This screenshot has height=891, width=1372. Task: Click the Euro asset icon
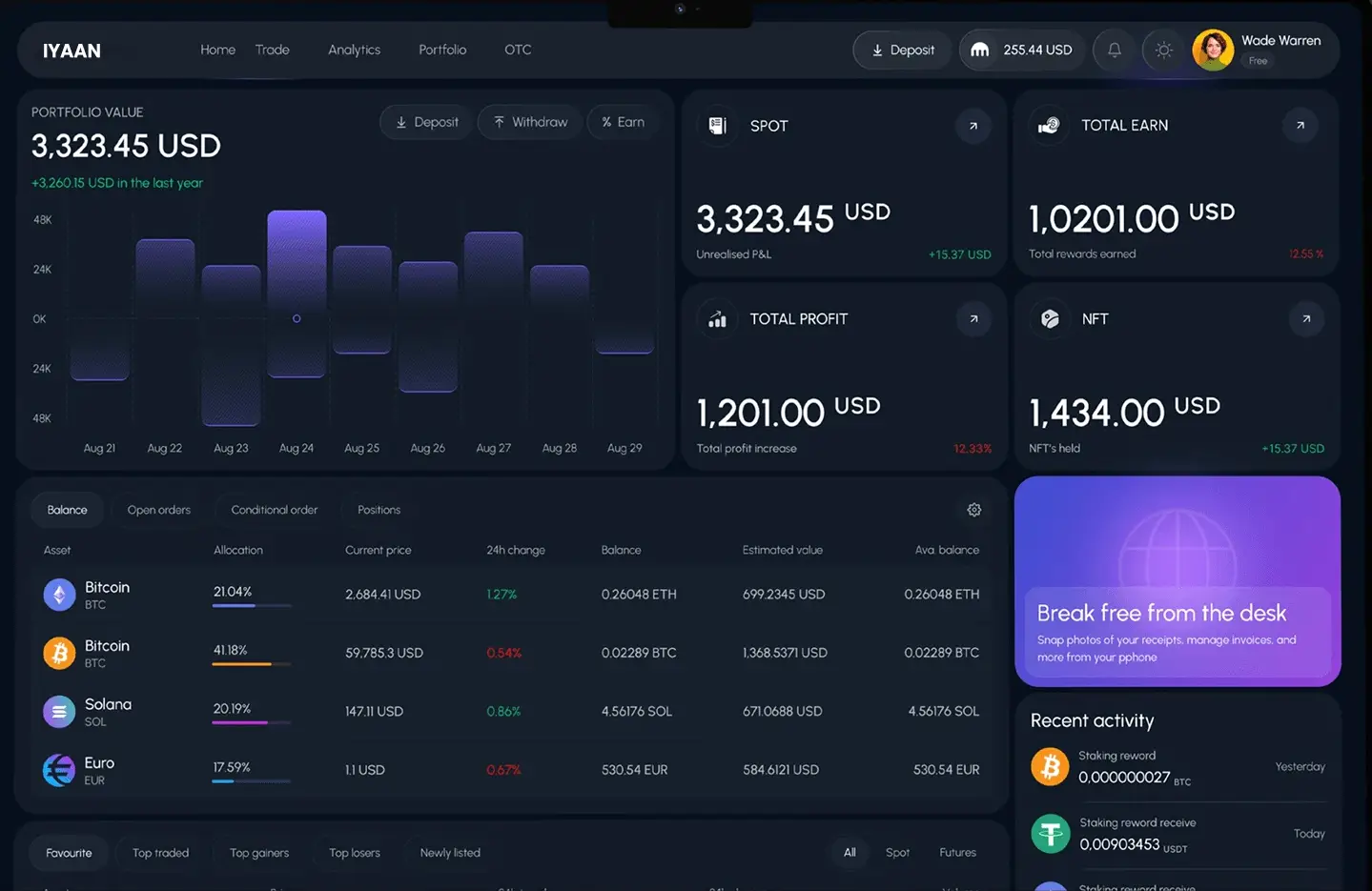point(59,770)
